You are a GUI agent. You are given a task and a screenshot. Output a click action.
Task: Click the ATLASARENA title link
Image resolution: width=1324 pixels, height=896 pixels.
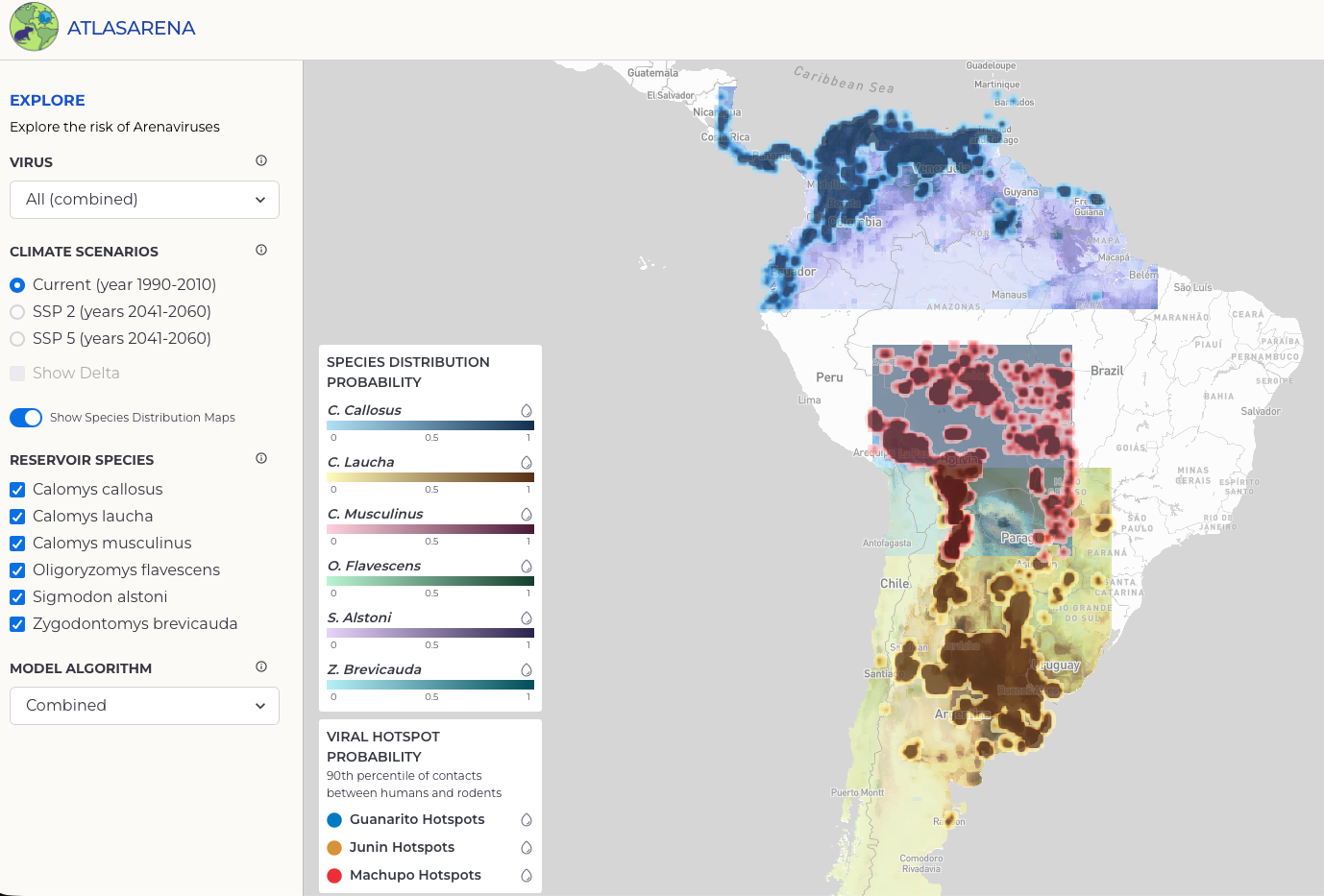click(x=132, y=28)
